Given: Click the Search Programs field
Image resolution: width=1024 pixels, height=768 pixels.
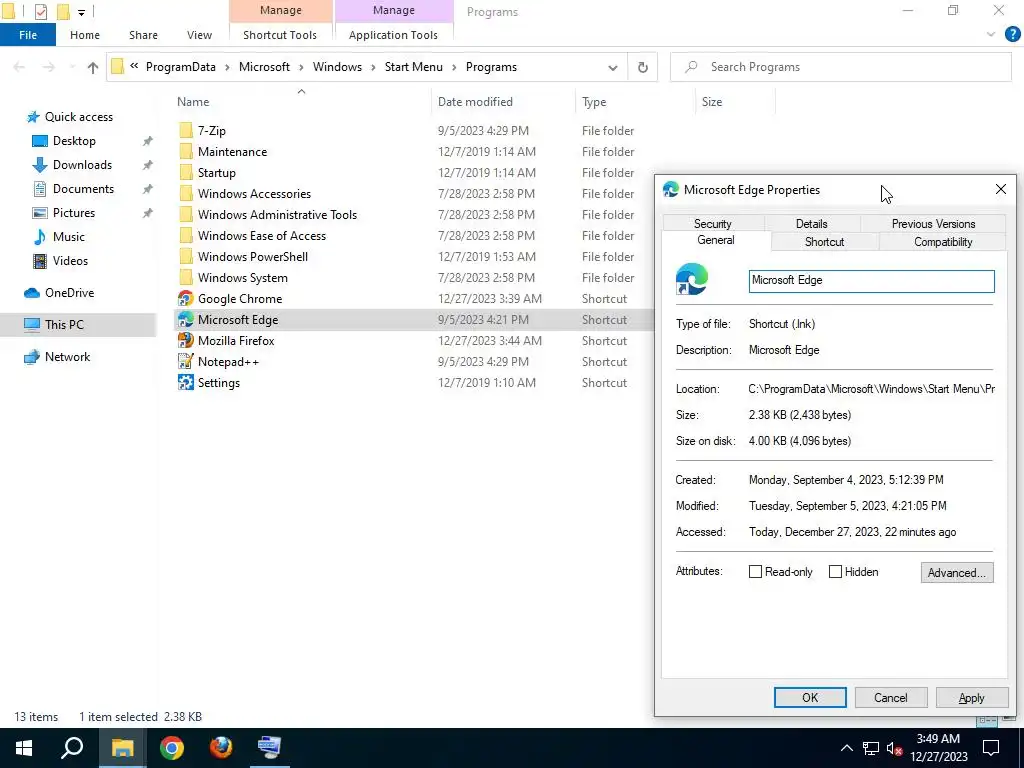Looking at the screenshot, I should click(x=840, y=67).
